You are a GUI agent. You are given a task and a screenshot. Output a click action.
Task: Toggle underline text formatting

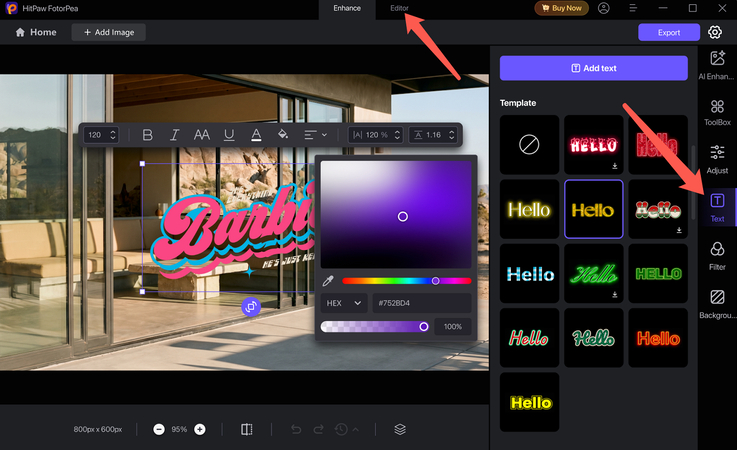point(229,135)
